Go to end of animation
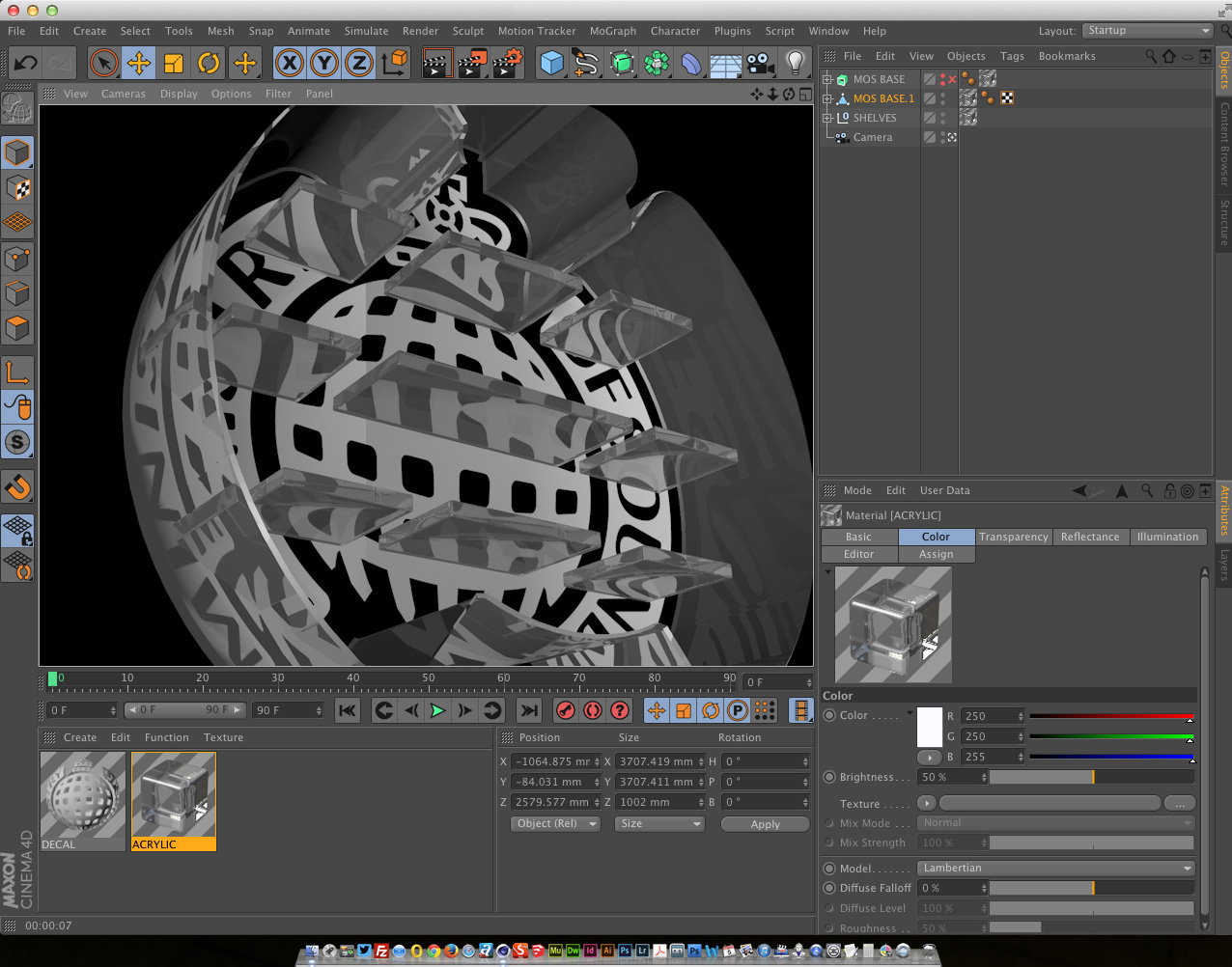 [x=528, y=711]
